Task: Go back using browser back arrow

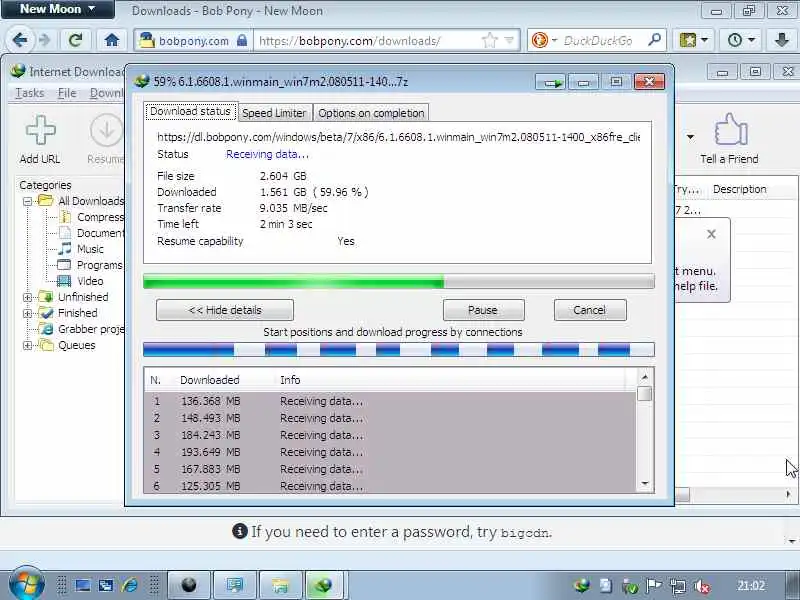Action: pos(20,40)
